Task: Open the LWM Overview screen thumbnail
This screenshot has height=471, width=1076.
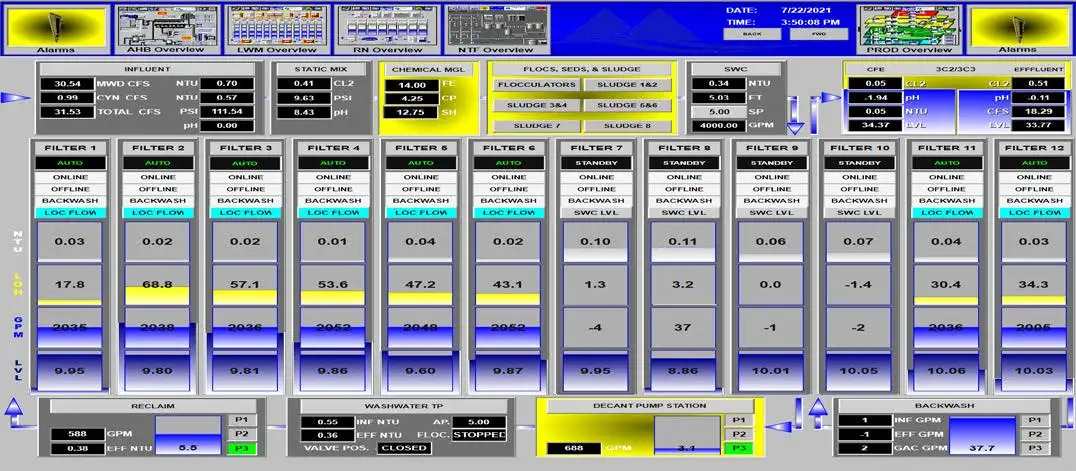Action: (x=277, y=26)
